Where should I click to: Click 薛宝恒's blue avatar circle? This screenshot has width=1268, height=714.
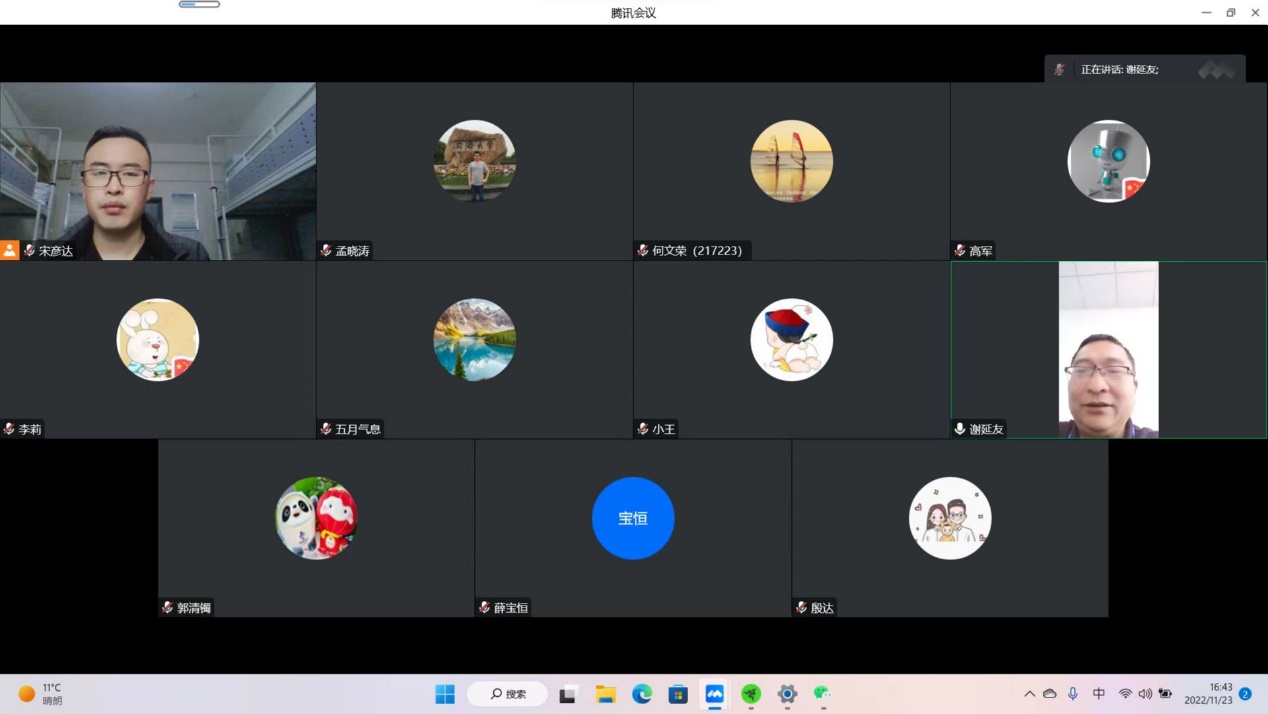pos(633,518)
